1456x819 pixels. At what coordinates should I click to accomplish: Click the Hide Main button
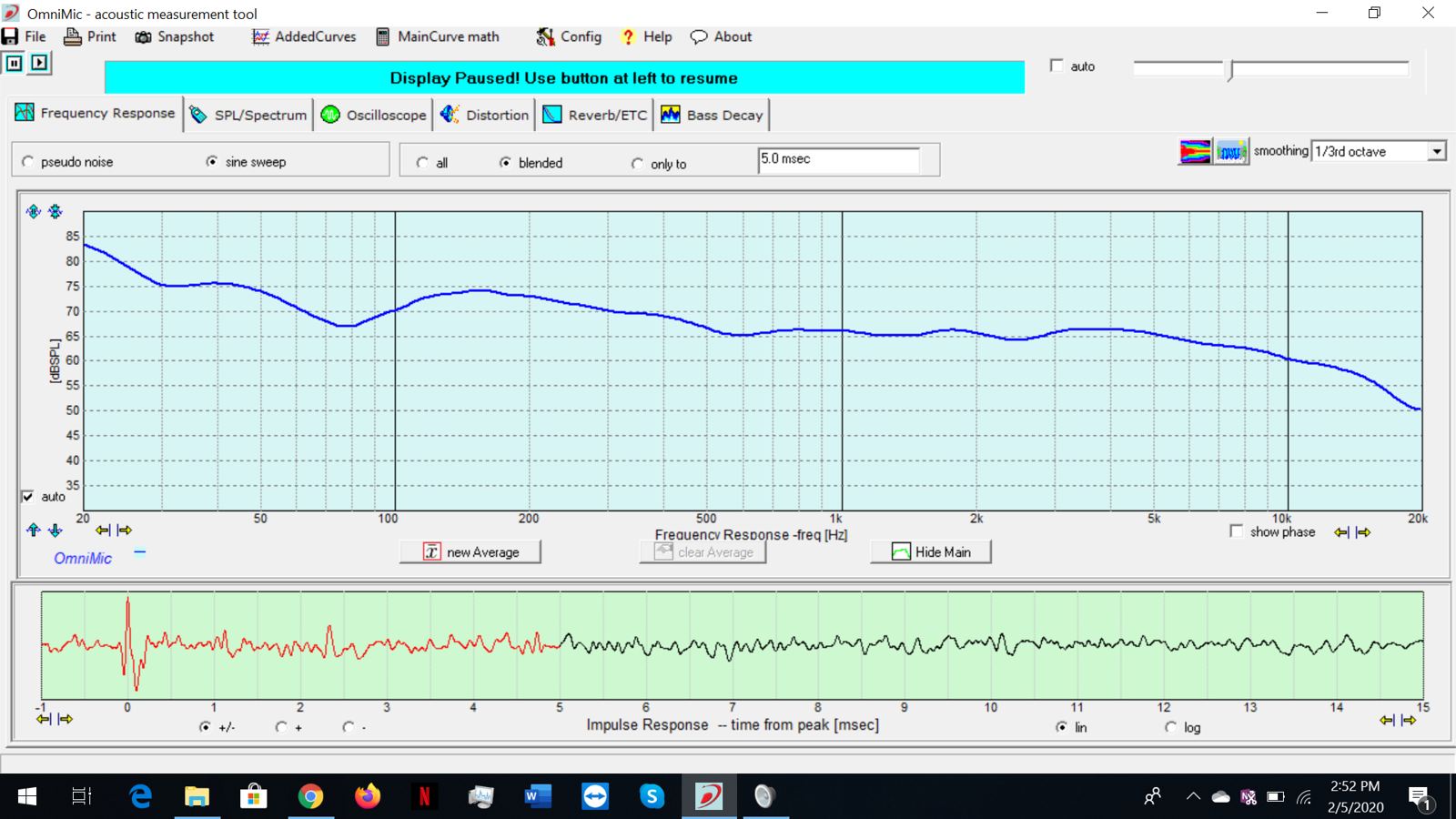931,551
